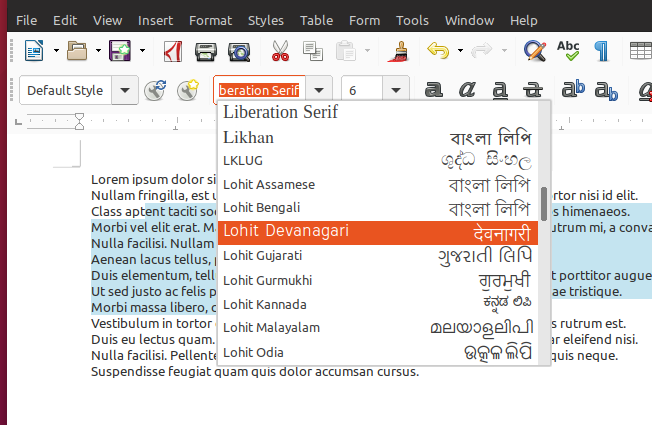Click the Copy icon

point(313,51)
